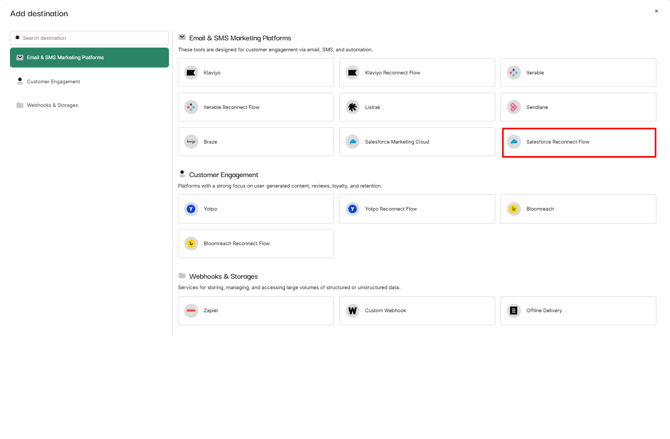Pick the Bloomreach destination card
This screenshot has height=439, width=670.
click(578, 209)
